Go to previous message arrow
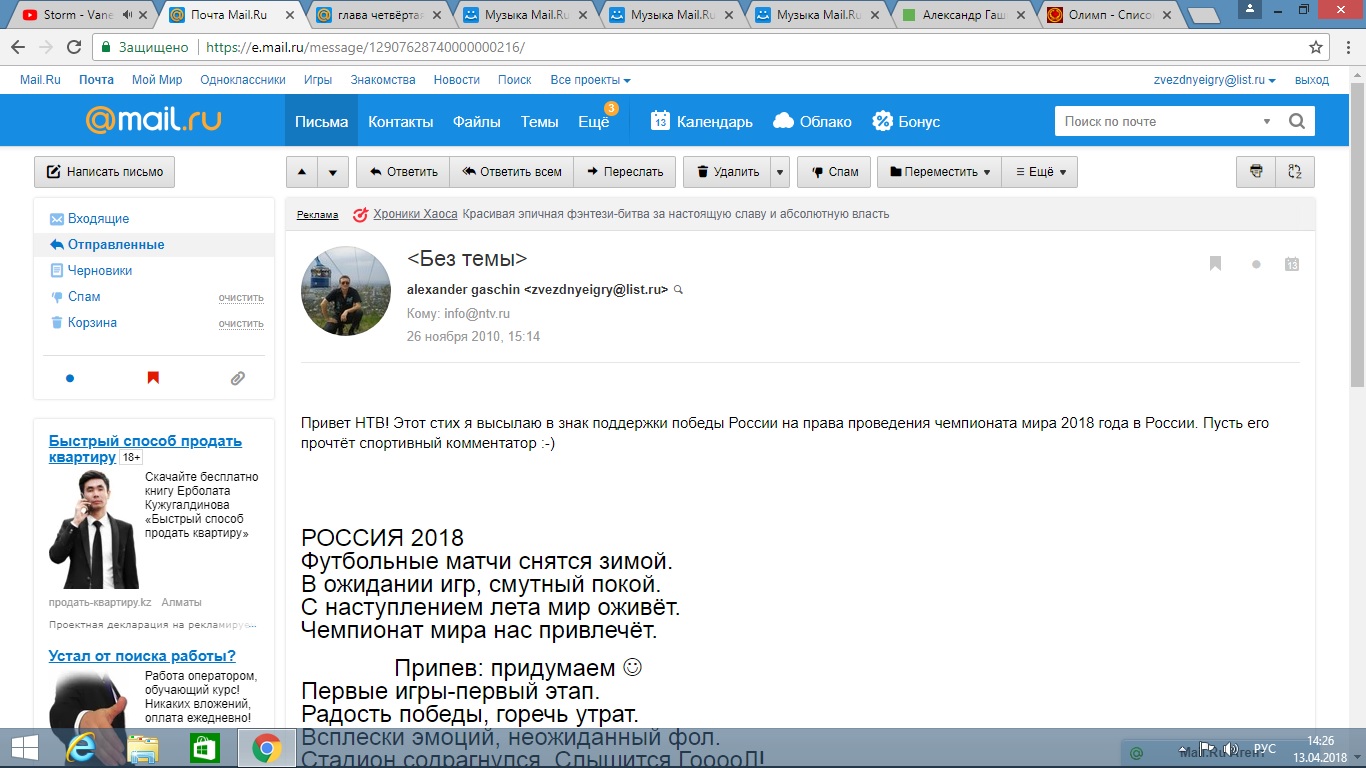Viewport: 1366px width, 768px height. point(302,172)
